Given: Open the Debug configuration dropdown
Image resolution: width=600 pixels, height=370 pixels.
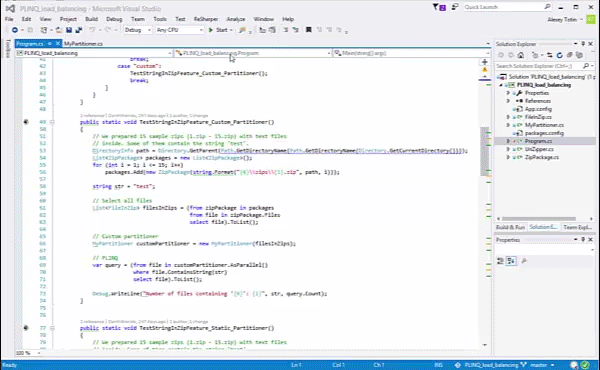Looking at the screenshot, I should click(137, 30).
